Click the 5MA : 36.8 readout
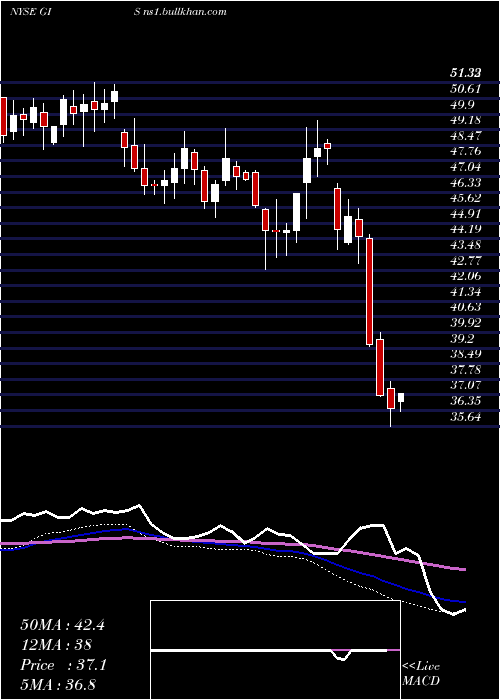 [58, 685]
